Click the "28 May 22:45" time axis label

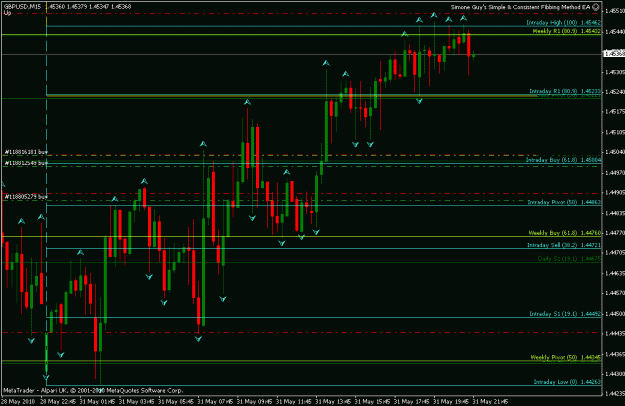[58, 401]
